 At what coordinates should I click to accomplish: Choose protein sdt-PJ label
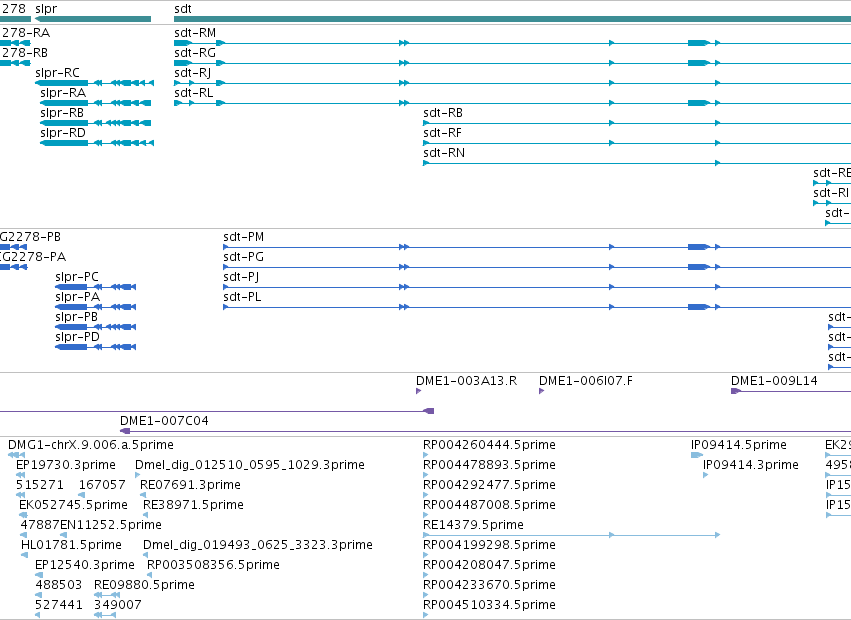241,277
